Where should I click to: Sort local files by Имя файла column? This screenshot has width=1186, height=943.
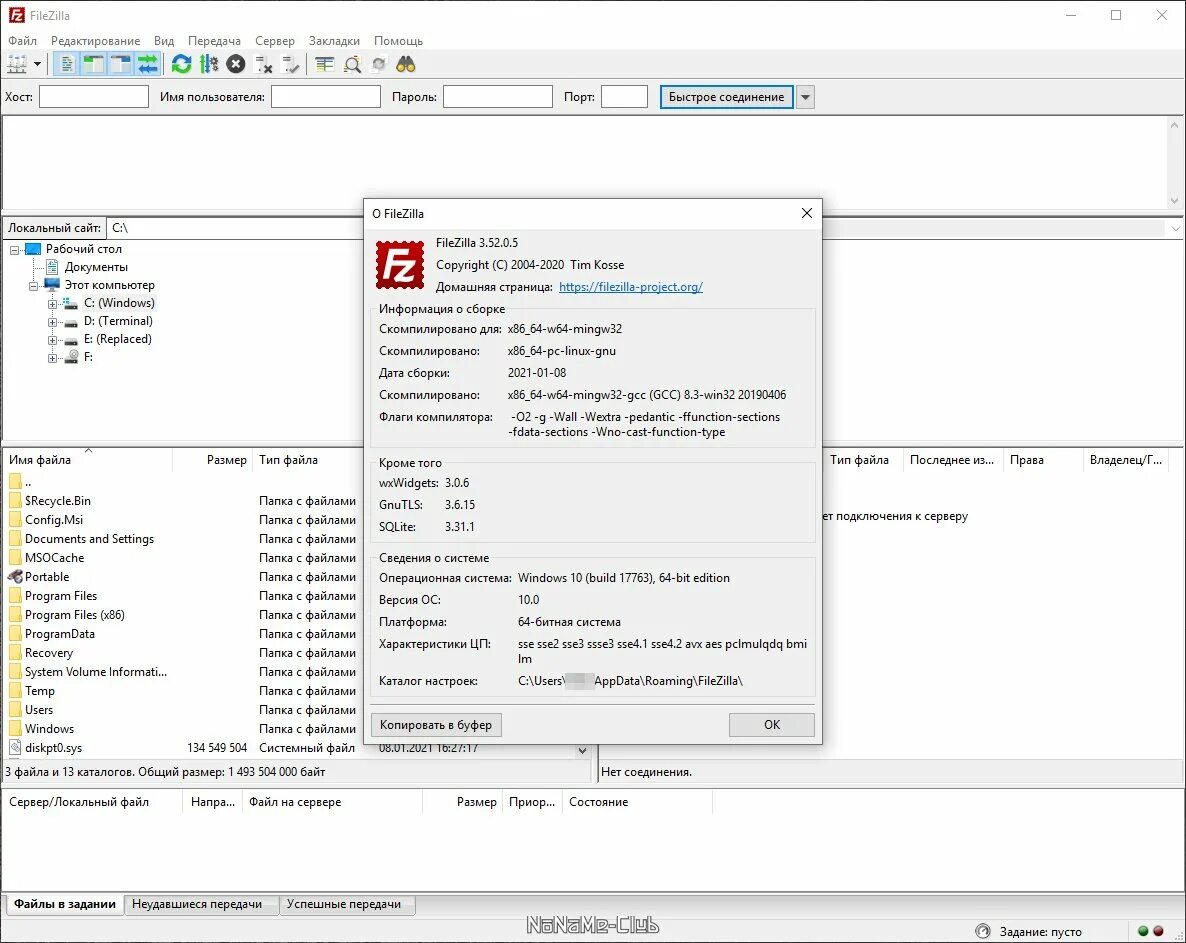coord(88,460)
